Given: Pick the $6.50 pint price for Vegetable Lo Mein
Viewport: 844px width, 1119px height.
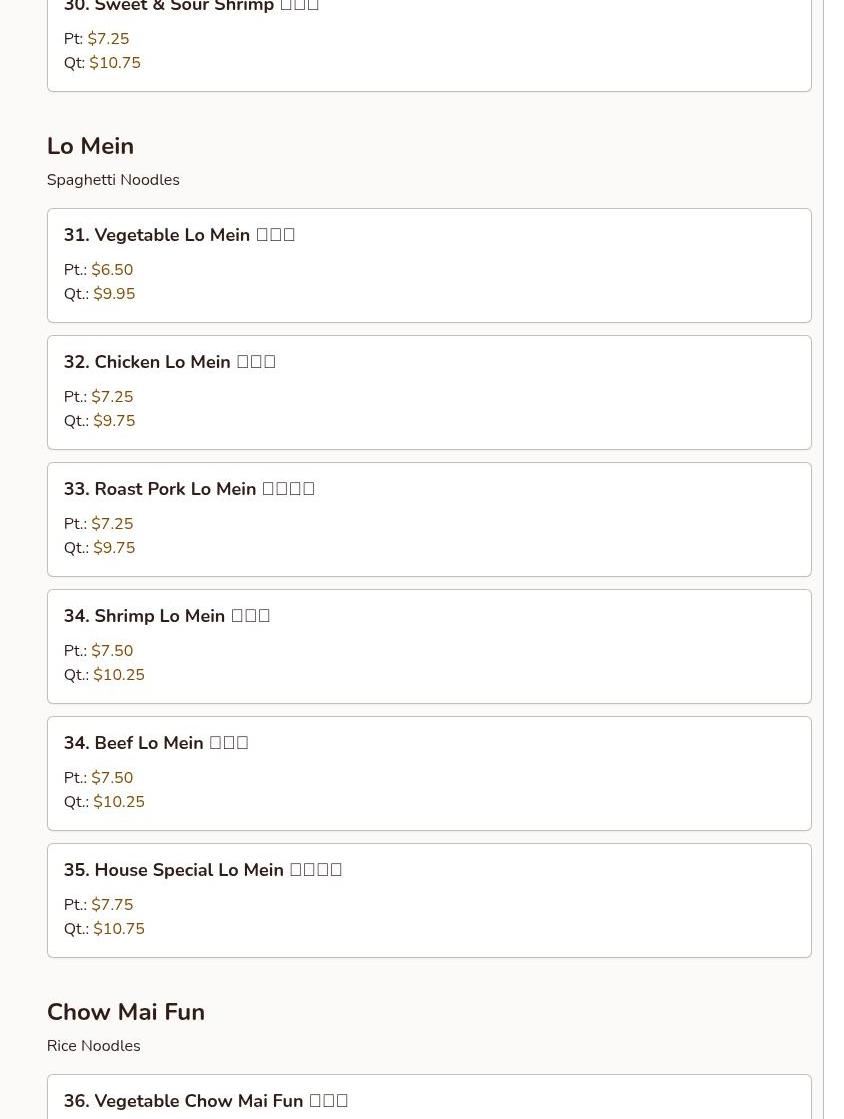Looking at the screenshot, I should pyautogui.click(x=112, y=270).
